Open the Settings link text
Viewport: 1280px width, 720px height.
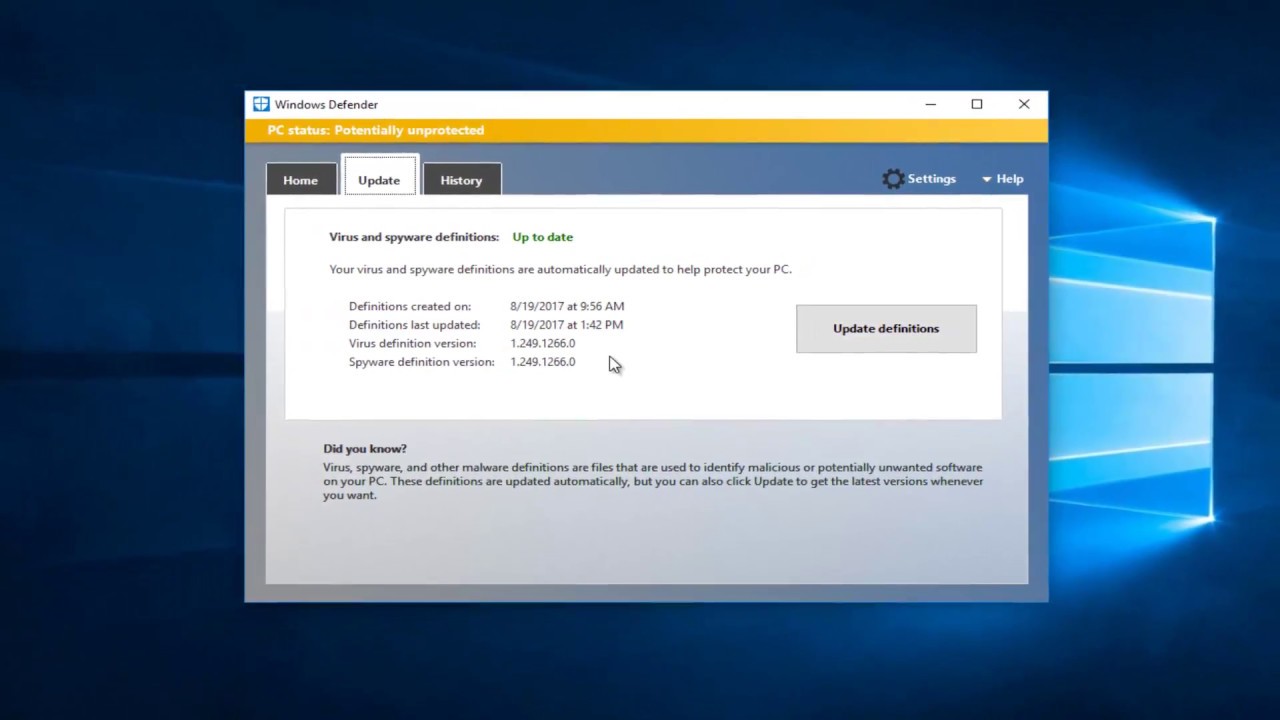tap(932, 179)
